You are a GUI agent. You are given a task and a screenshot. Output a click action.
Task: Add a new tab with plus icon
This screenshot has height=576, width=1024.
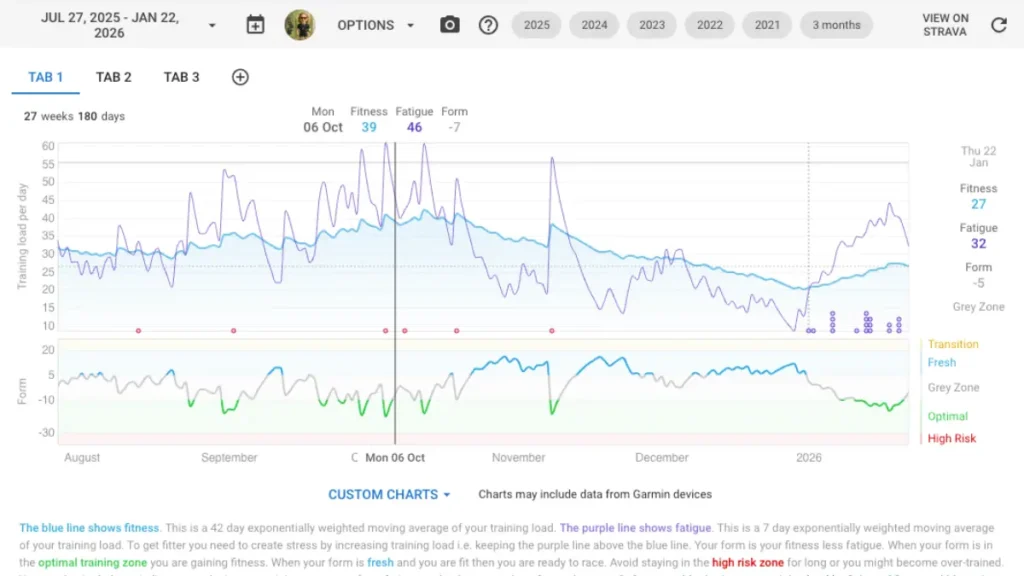point(240,77)
